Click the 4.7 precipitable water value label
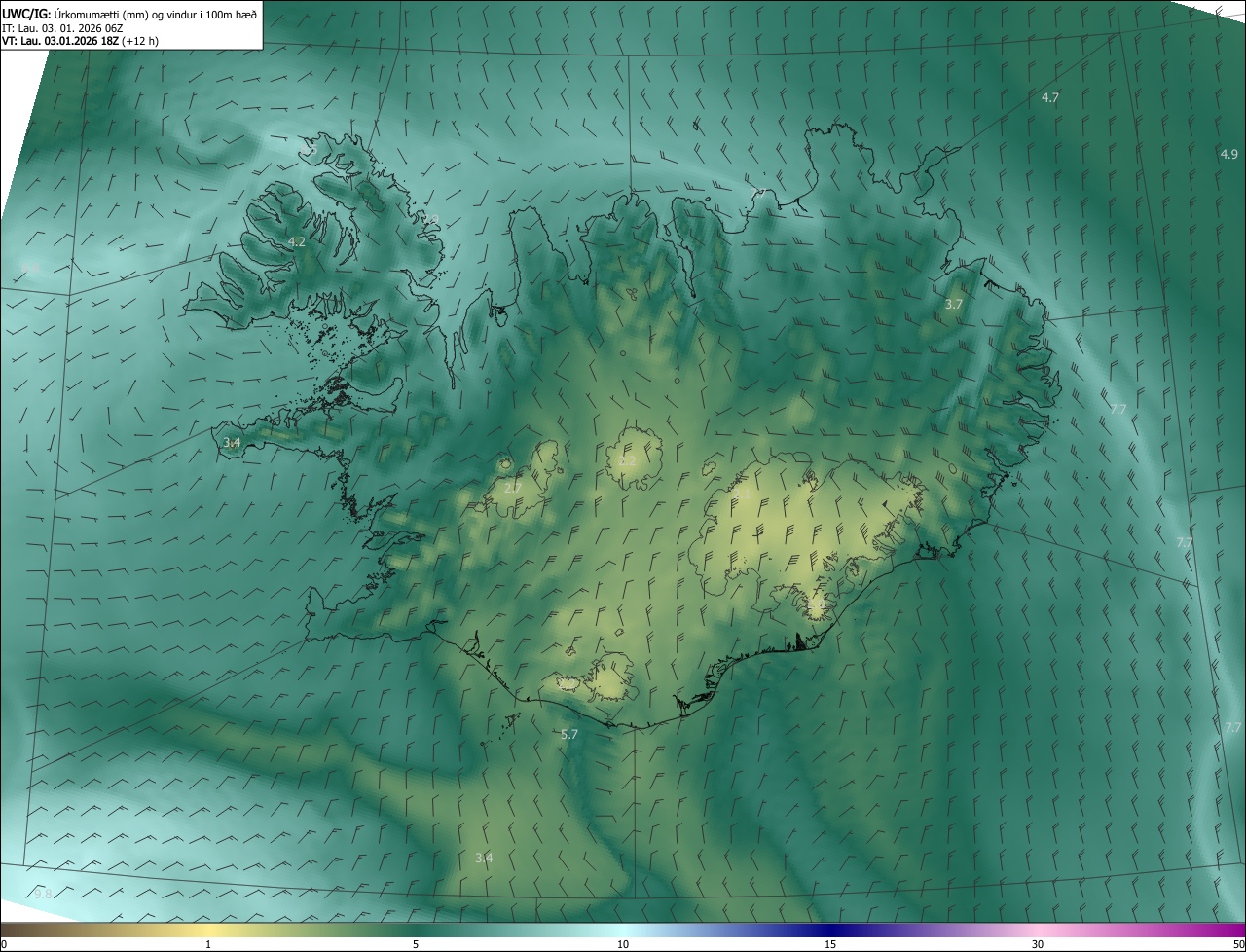The height and width of the screenshot is (952, 1246). tap(1050, 97)
